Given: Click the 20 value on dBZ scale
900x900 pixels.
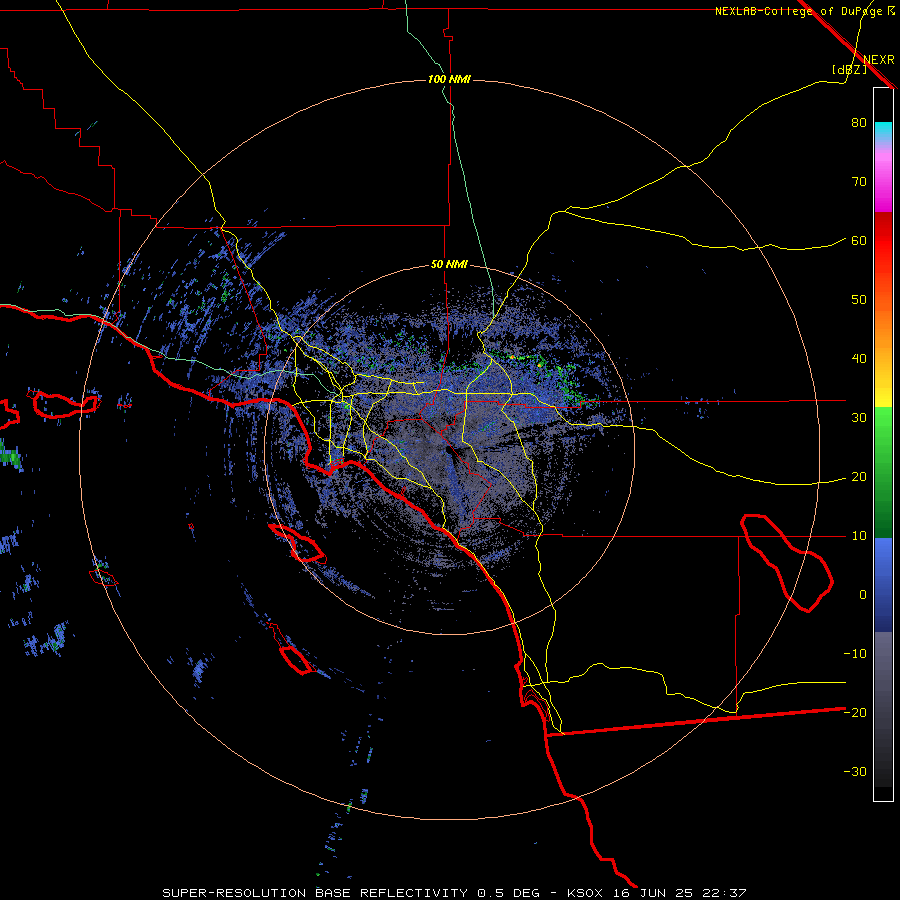Looking at the screenshot, I should coord(859,477).
